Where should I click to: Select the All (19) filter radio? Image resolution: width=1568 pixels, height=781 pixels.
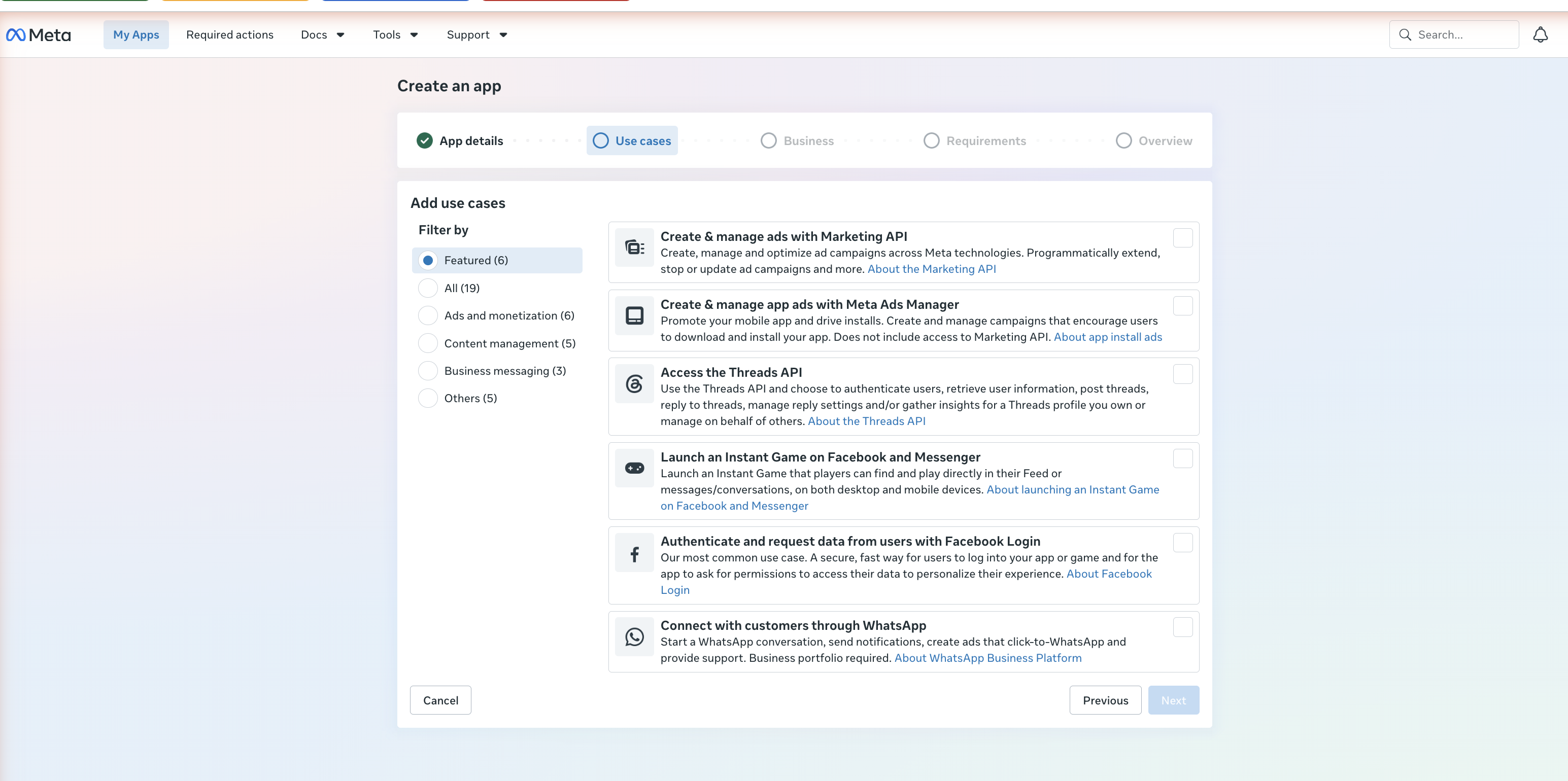[x=428, y=288]
